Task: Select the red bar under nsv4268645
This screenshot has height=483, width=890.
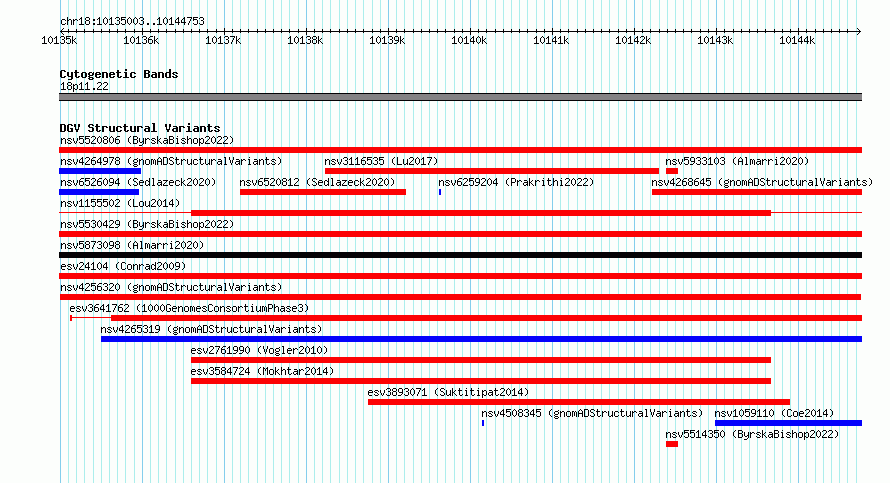Action: (757, 192)
